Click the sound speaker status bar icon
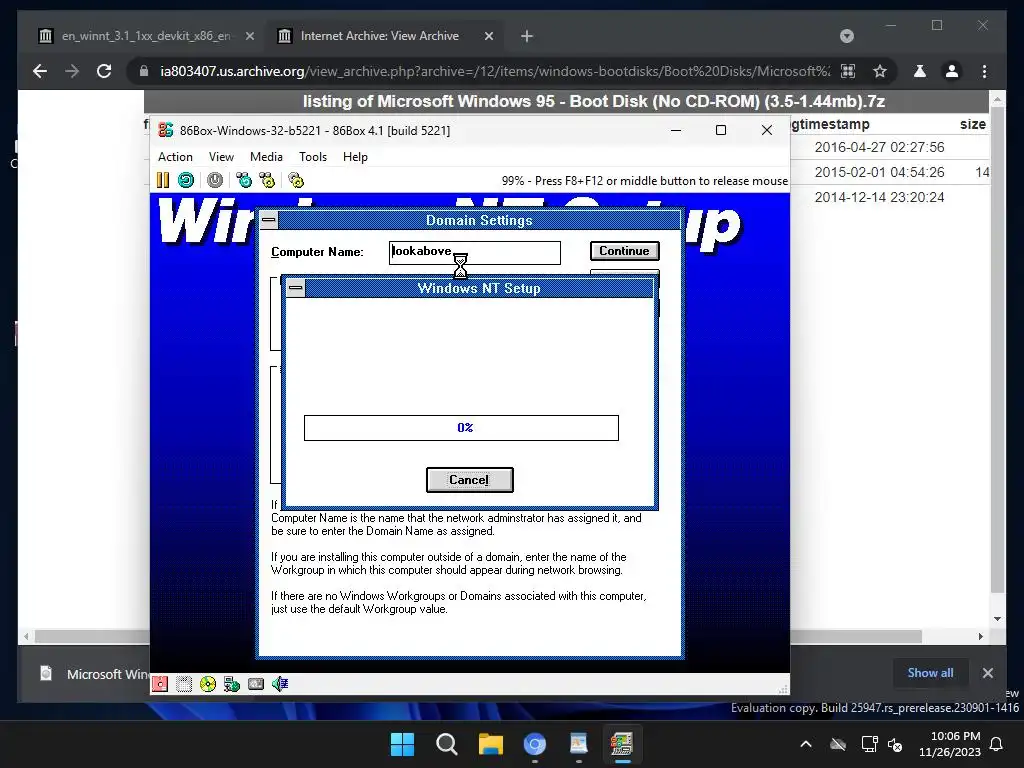Viewport: 1024px width, 768px height. coord(280,684)
